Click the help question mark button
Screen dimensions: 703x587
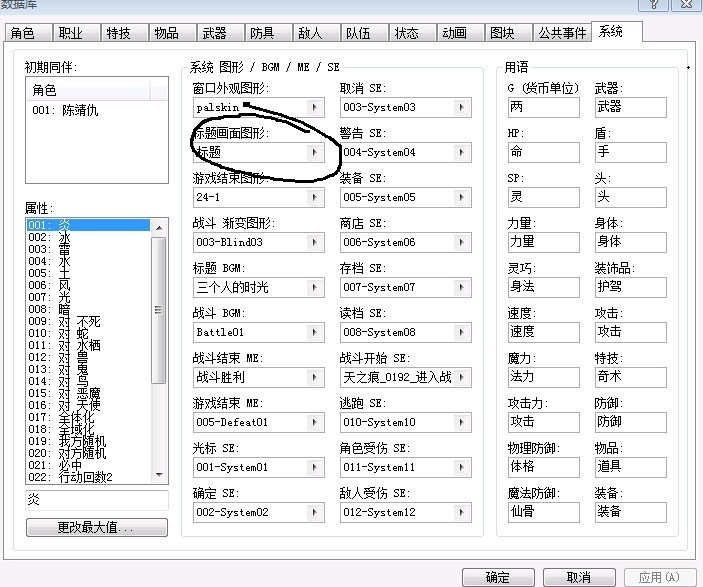point(654,4)
